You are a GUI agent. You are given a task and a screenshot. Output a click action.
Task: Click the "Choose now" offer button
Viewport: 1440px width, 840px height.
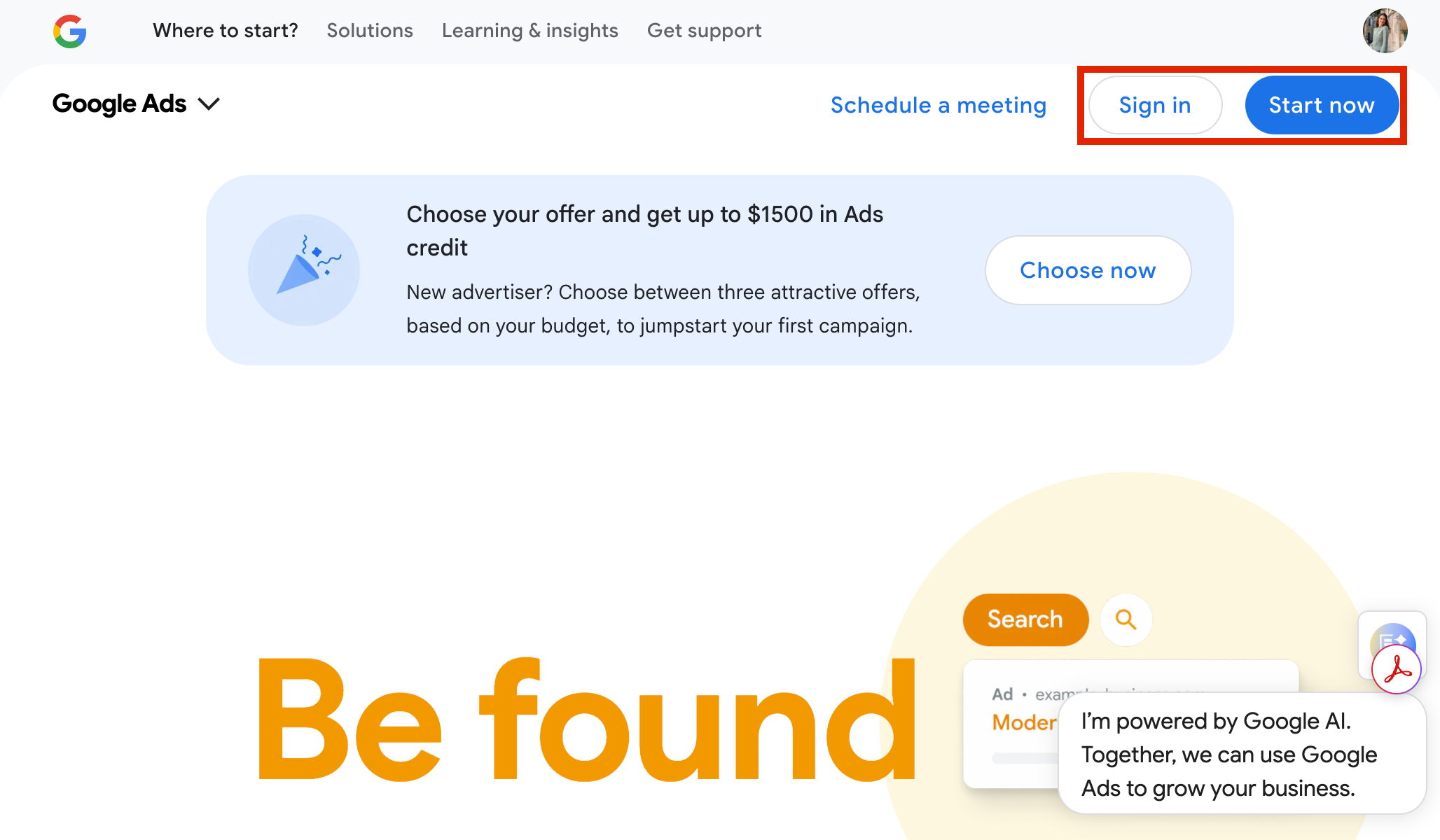click(1088, 270)
